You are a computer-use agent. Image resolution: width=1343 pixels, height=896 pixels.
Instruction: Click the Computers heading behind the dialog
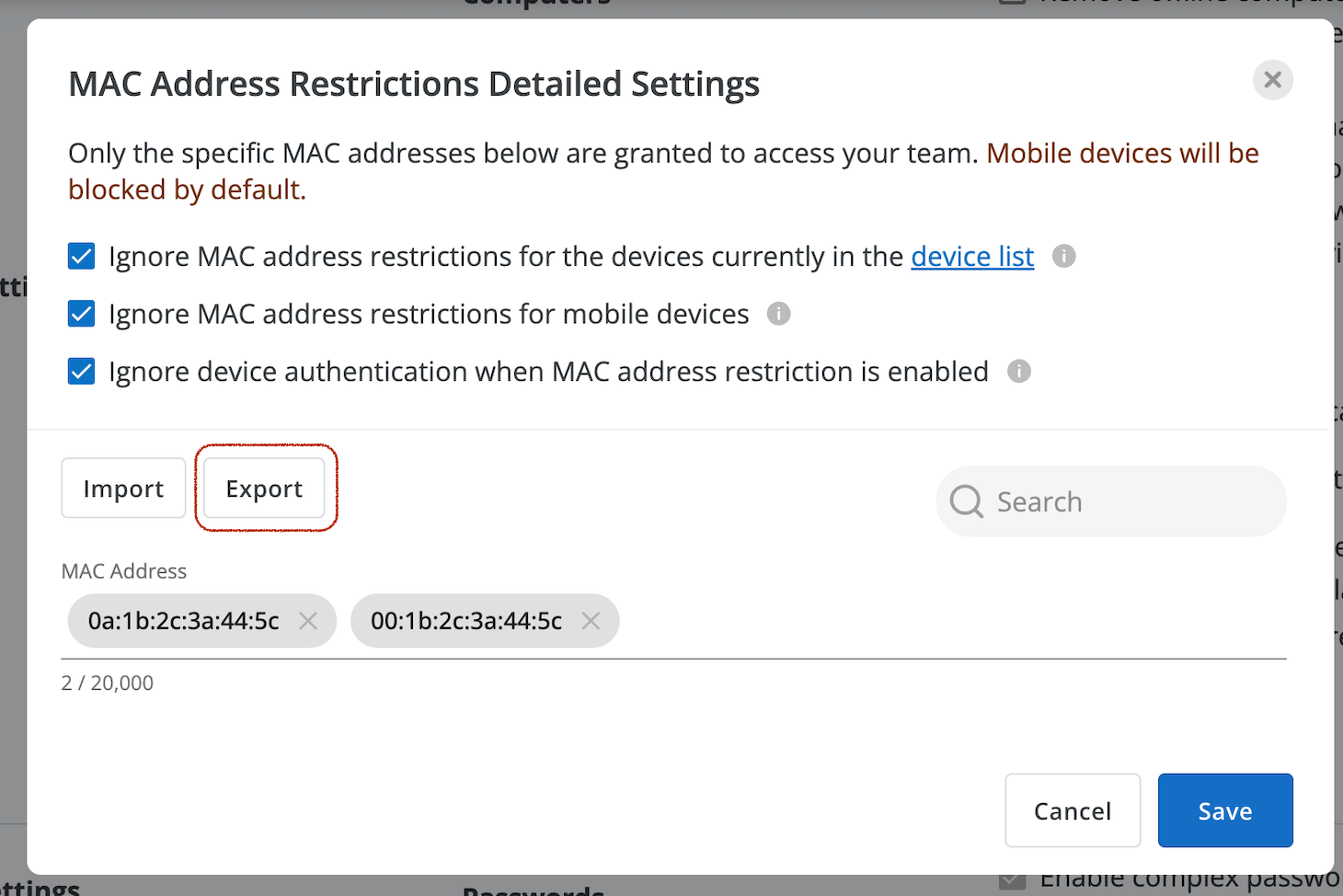[536, 5]
